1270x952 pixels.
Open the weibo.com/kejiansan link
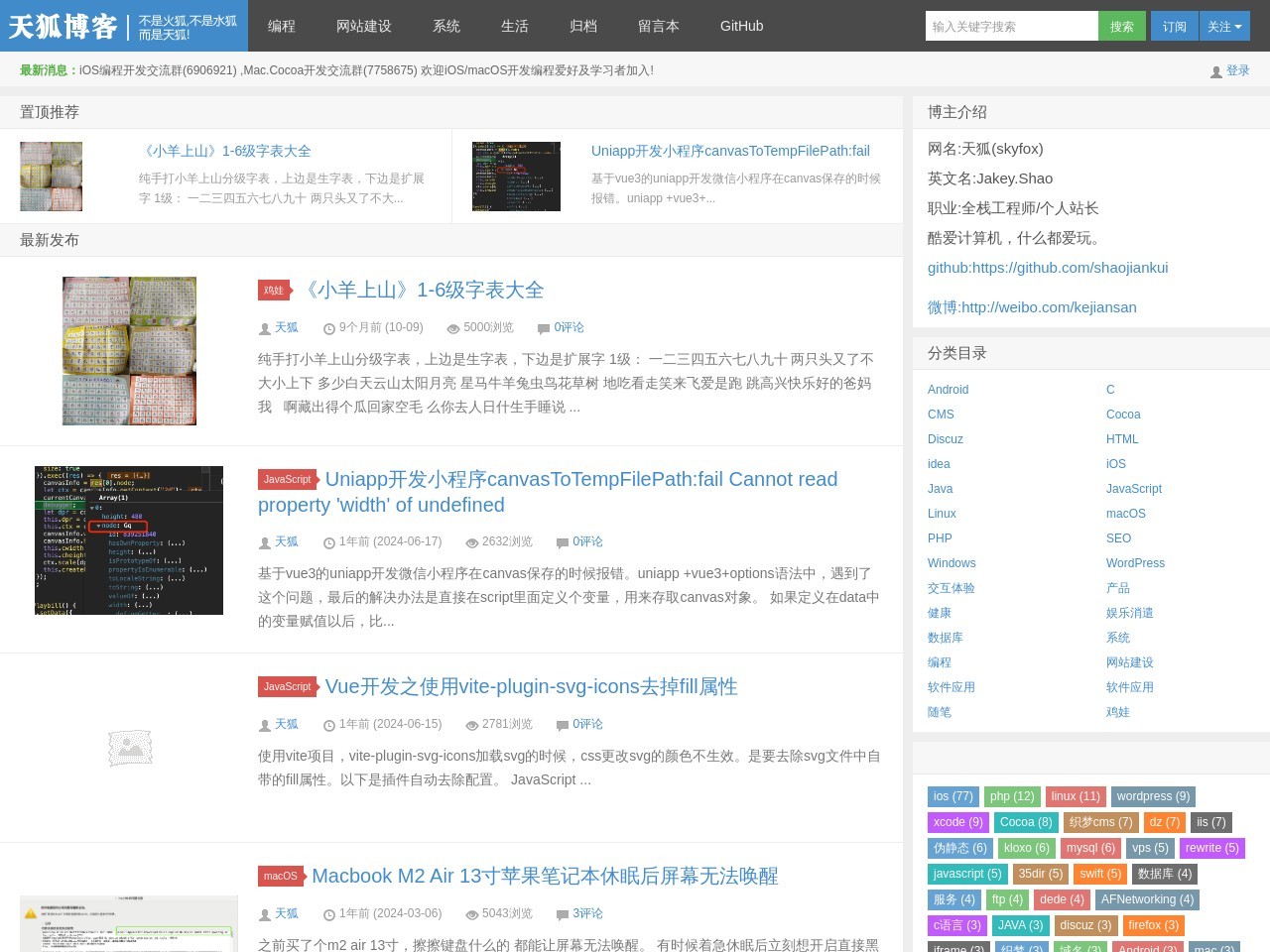click(x=1032, y=307)
